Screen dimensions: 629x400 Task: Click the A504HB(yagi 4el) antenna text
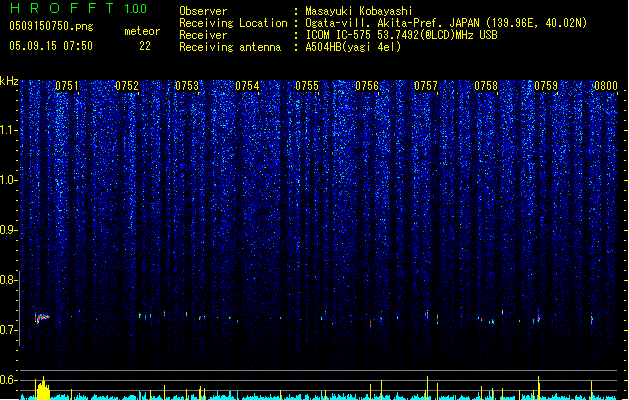[x=353, y=47]
